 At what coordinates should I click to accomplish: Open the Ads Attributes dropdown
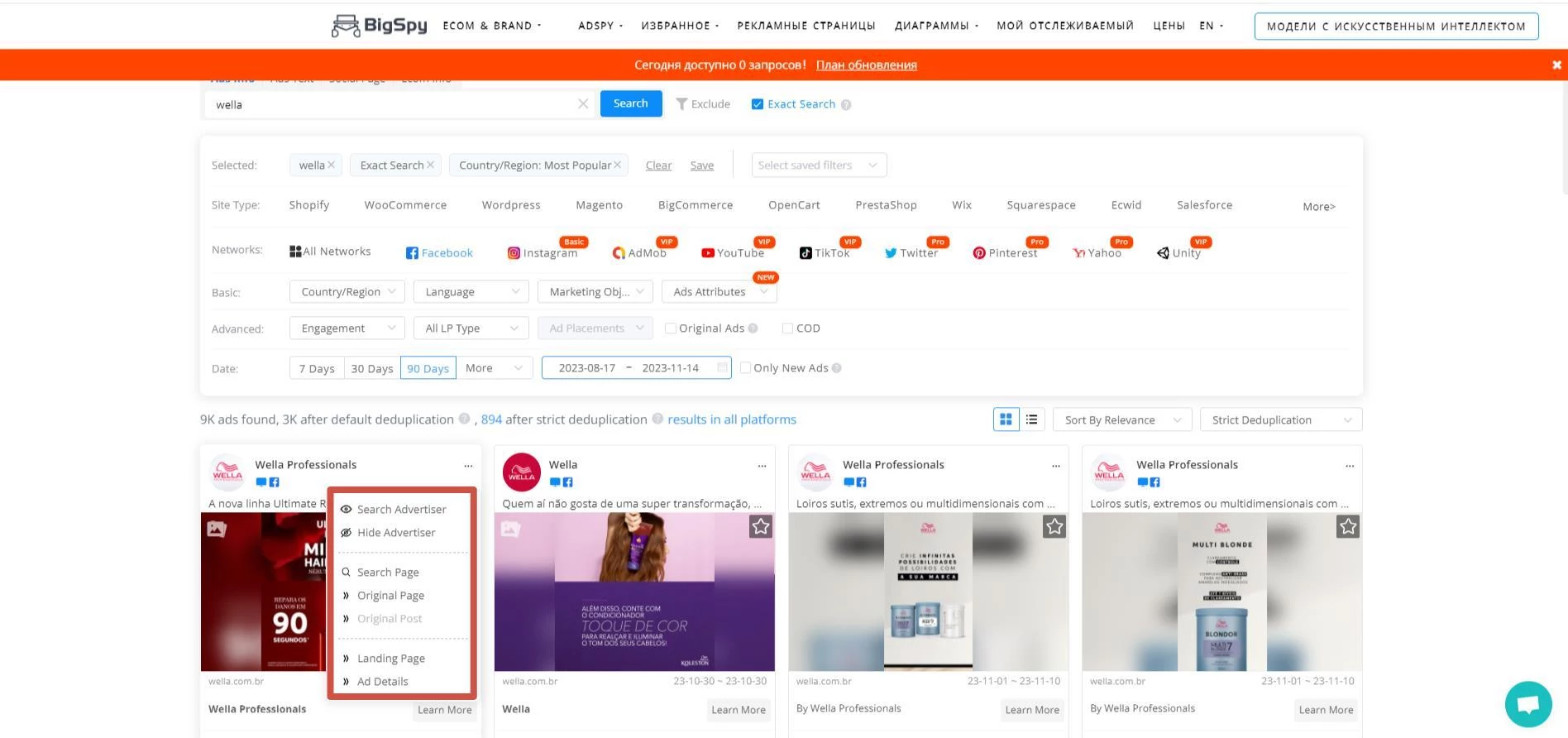tap(719, 292)
